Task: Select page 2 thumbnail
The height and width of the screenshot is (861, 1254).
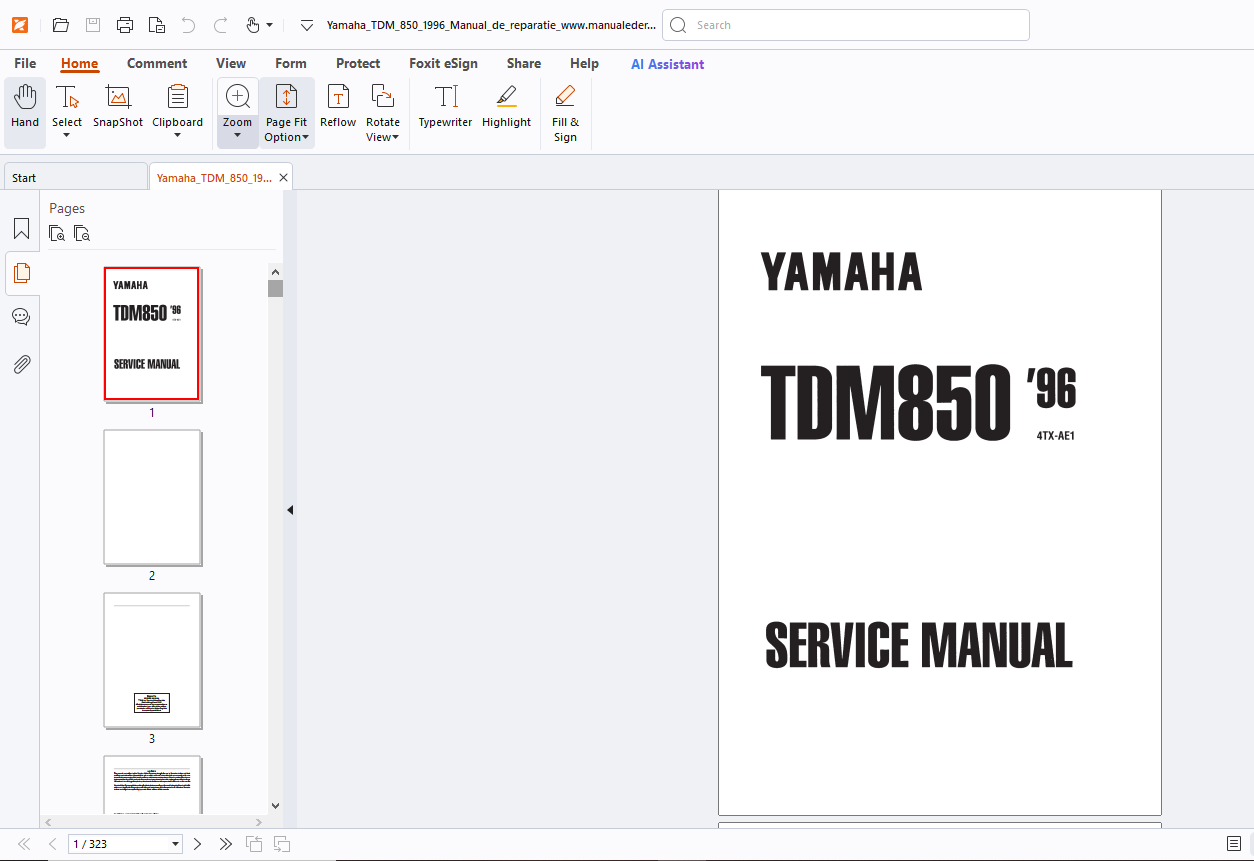Action: pyautogui.click(x=152, y=497)
